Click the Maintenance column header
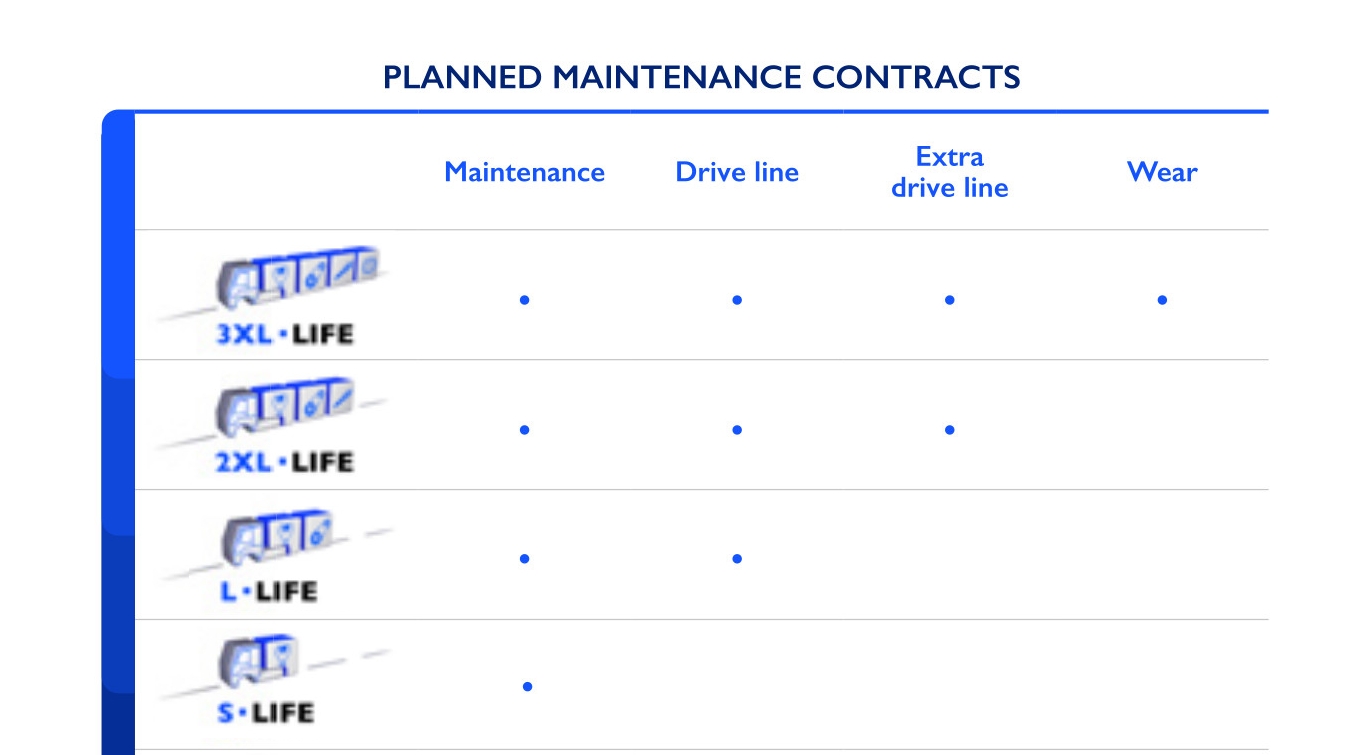 click(524, 172)
